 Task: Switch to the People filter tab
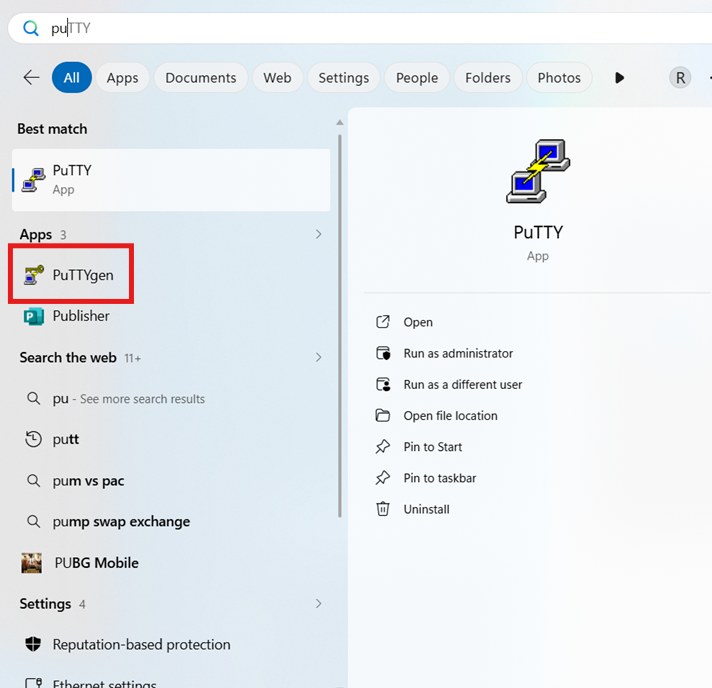(417, 78)
